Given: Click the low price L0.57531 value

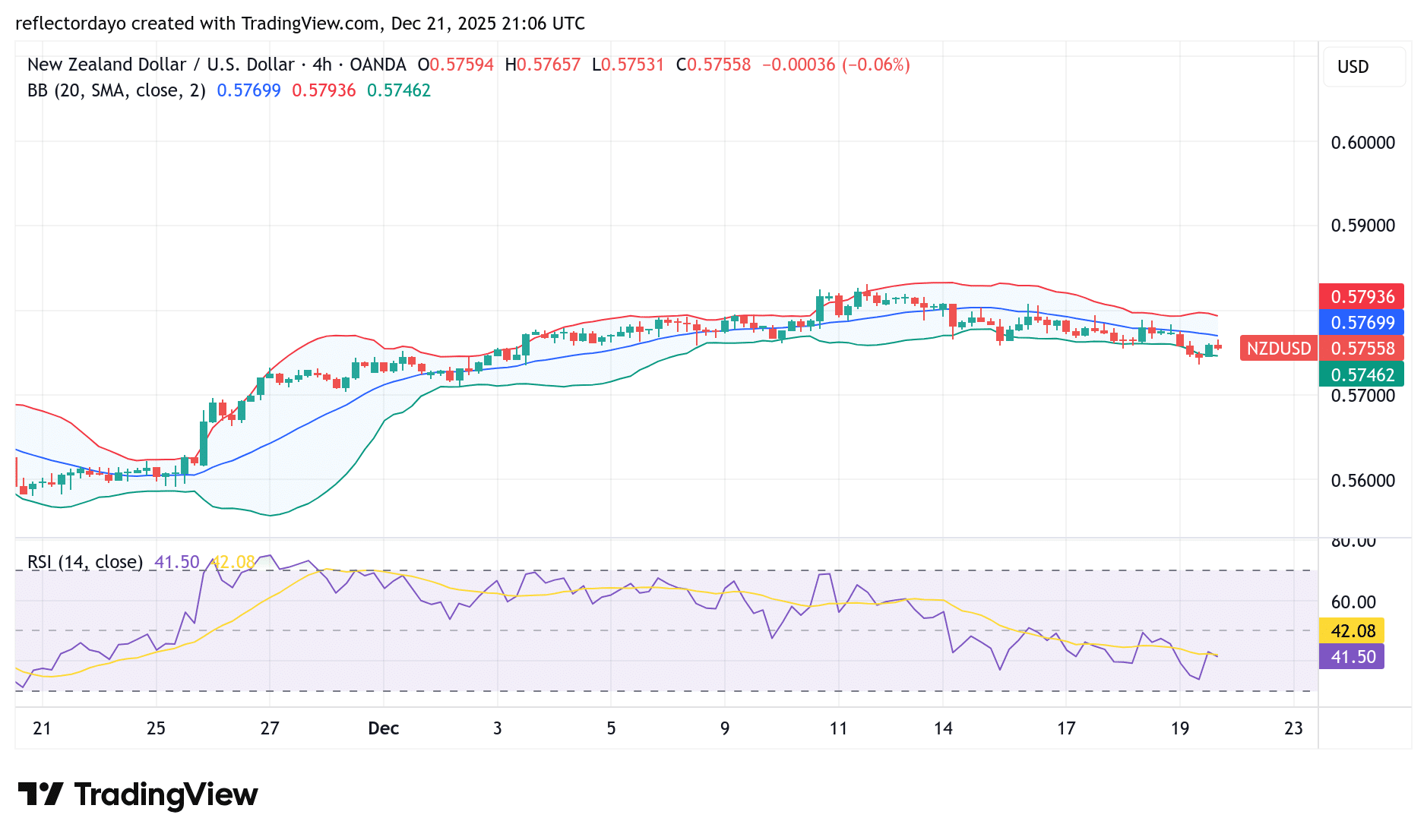Looking at the screenshot, I should click(628, 65).
